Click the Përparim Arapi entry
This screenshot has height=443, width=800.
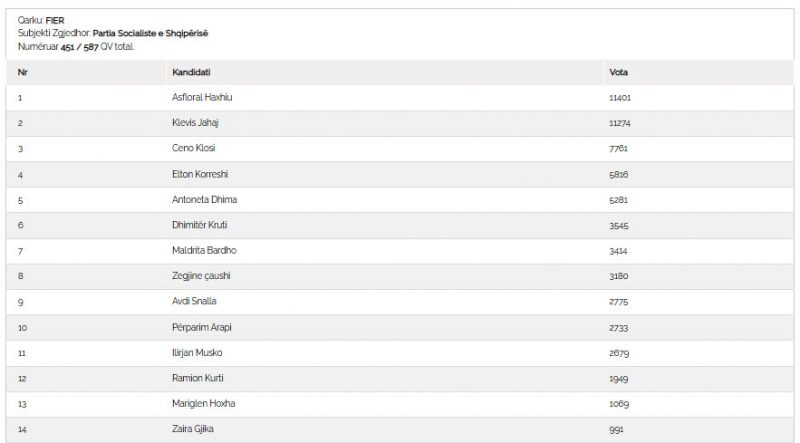point(201,327)
